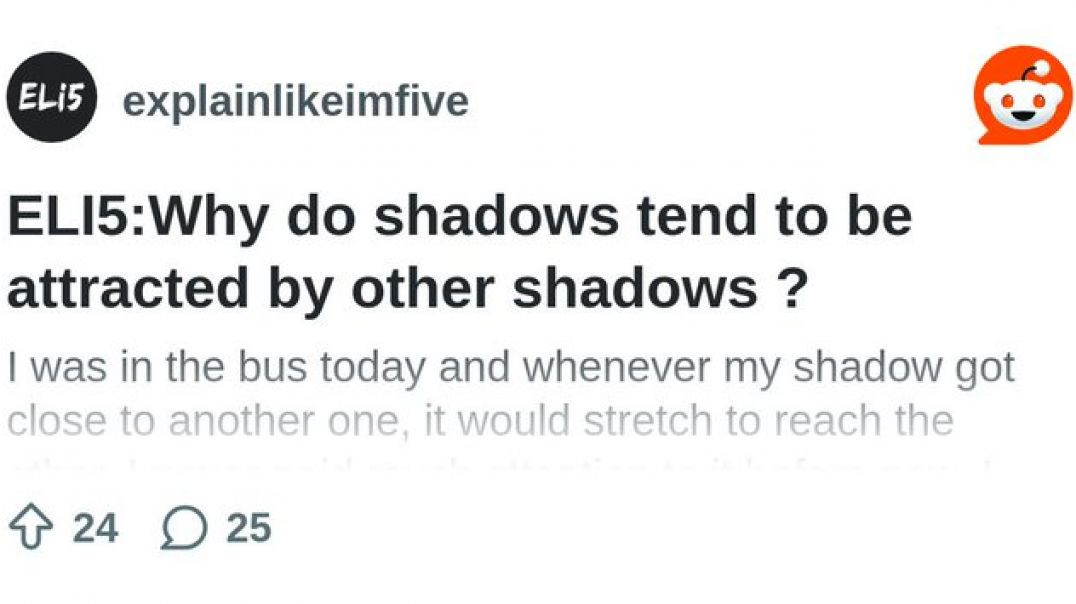Click the "ELI5:" prefix in the post title
The width and height of the screenshot is (1076, 604).
[77, 217]
